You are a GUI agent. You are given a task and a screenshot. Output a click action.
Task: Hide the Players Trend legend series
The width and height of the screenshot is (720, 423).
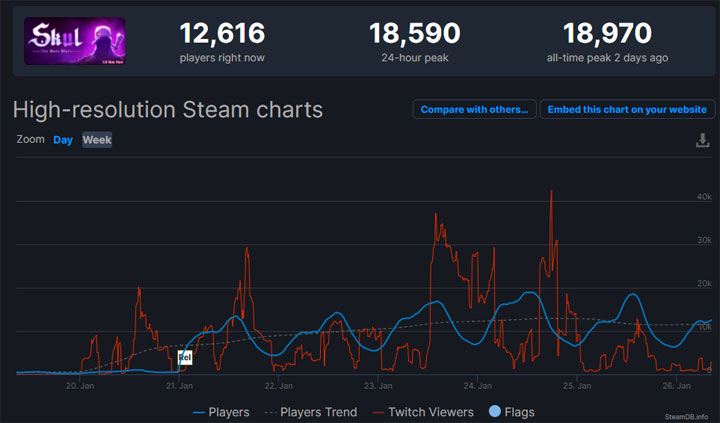pos(310,411)
